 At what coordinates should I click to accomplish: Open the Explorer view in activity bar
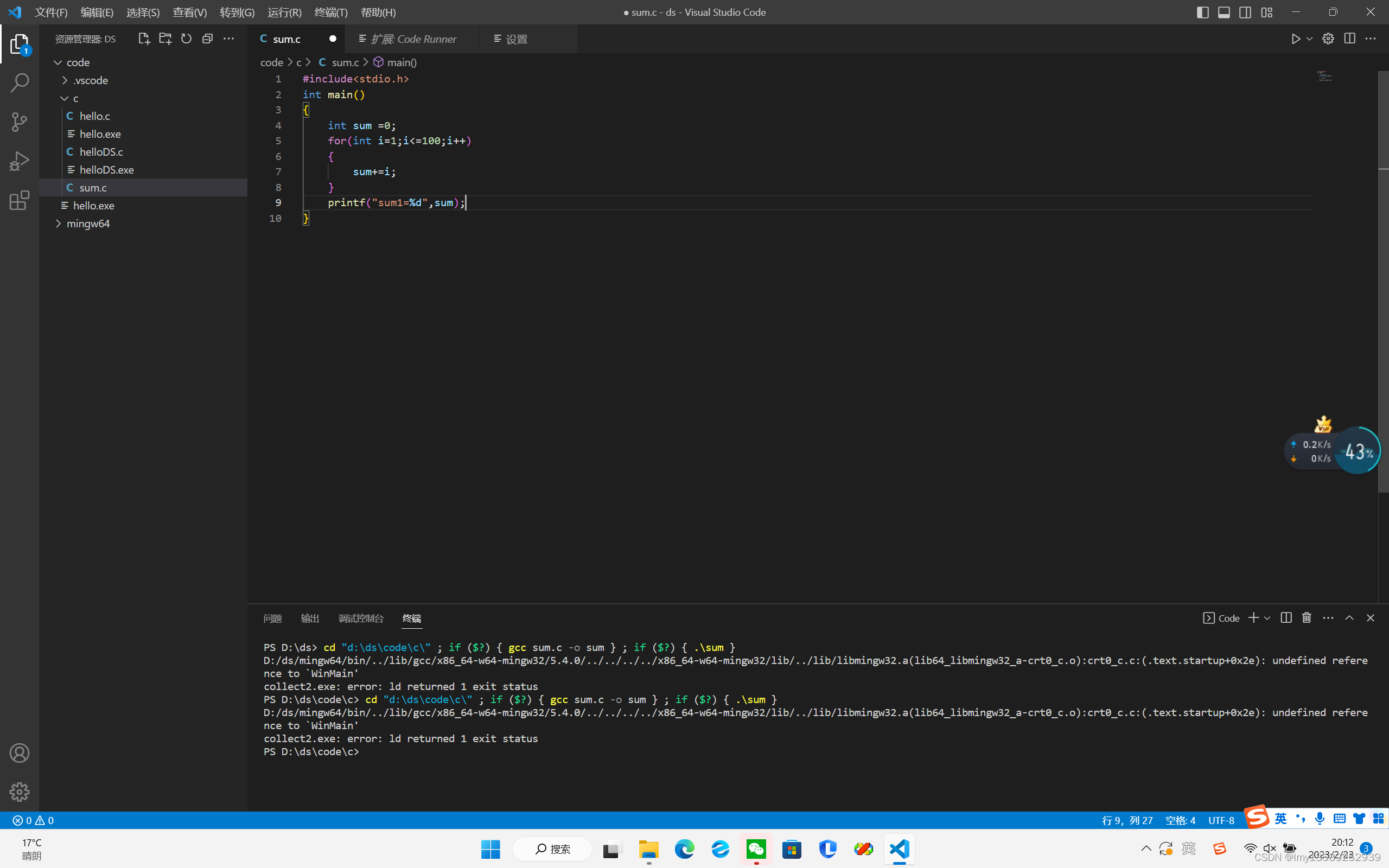(x=20, y=44)
